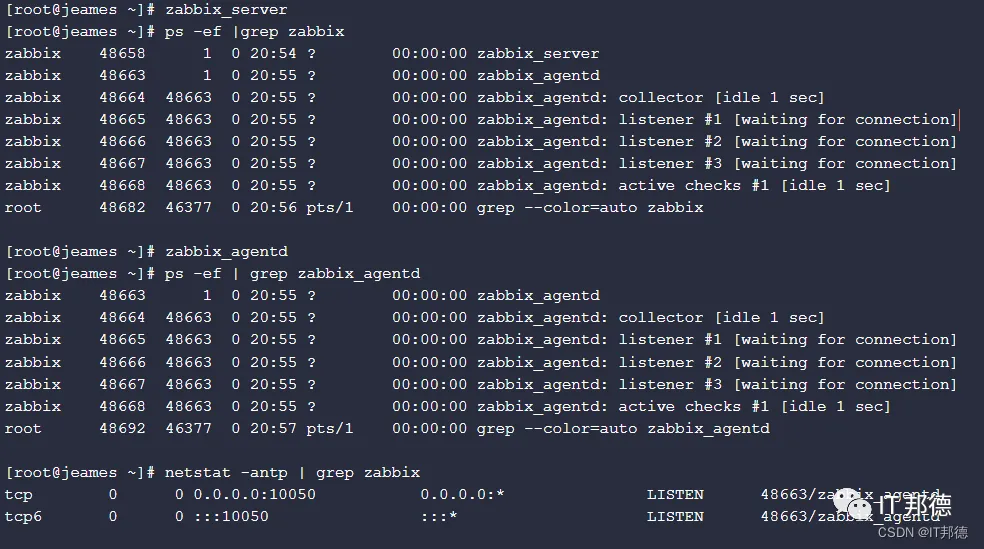984x549 pixels.
Task: Click listener #3 line in second process listing
Action: click(x=481, y=385)
